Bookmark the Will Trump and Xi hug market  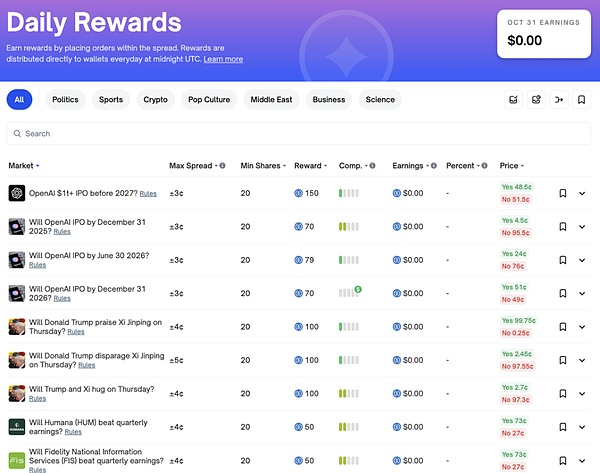pos(562,392)
